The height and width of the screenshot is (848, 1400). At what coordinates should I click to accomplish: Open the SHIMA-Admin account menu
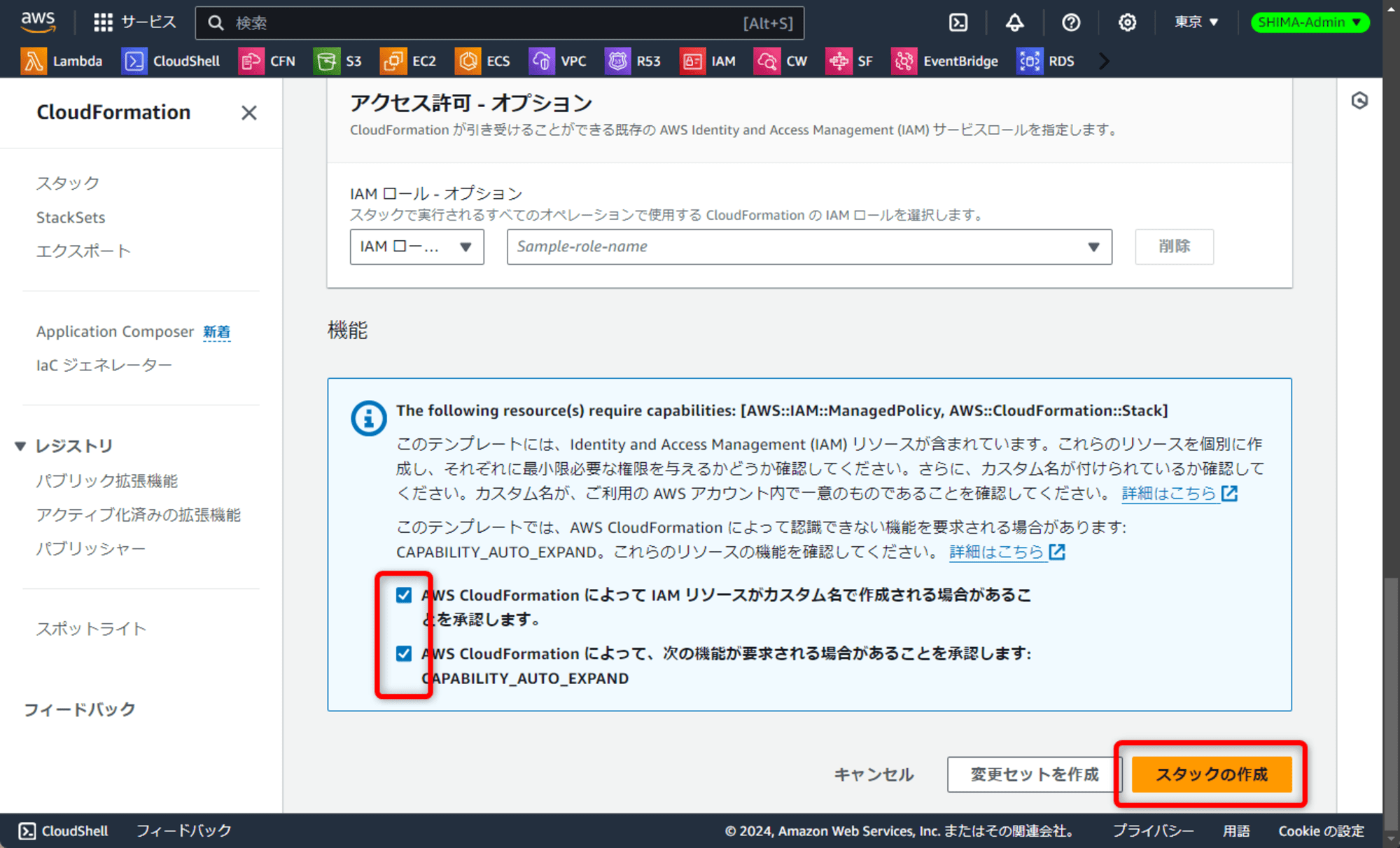(x=1310, y=22)
